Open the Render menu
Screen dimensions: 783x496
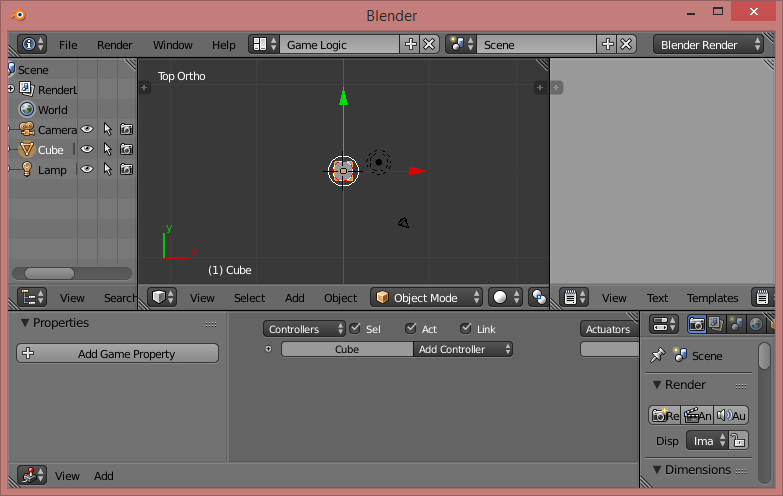(x=114, y=45)
